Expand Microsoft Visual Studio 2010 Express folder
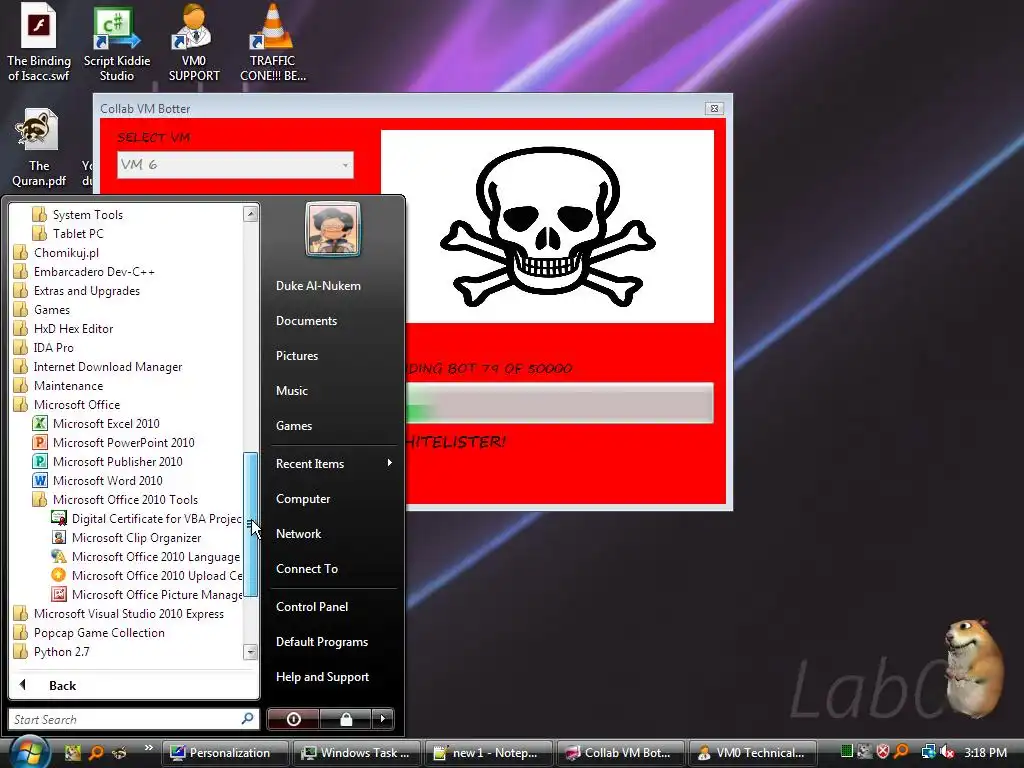 pyautogui.click(x=119, y=614)
